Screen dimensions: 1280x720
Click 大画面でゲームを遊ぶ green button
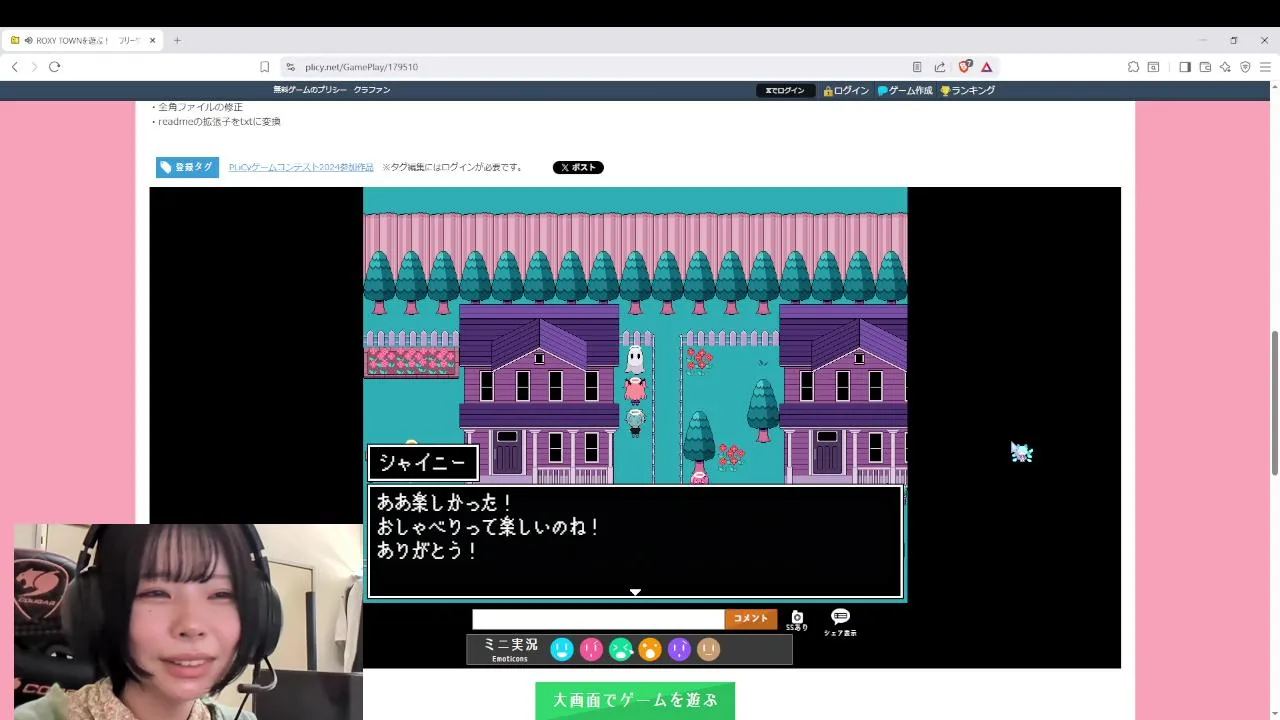click(x=635, y=701)
